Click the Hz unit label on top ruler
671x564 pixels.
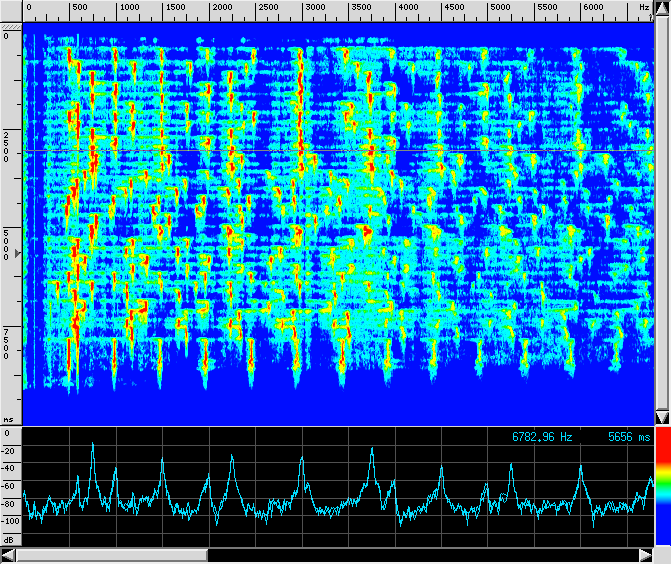[644, 8]
